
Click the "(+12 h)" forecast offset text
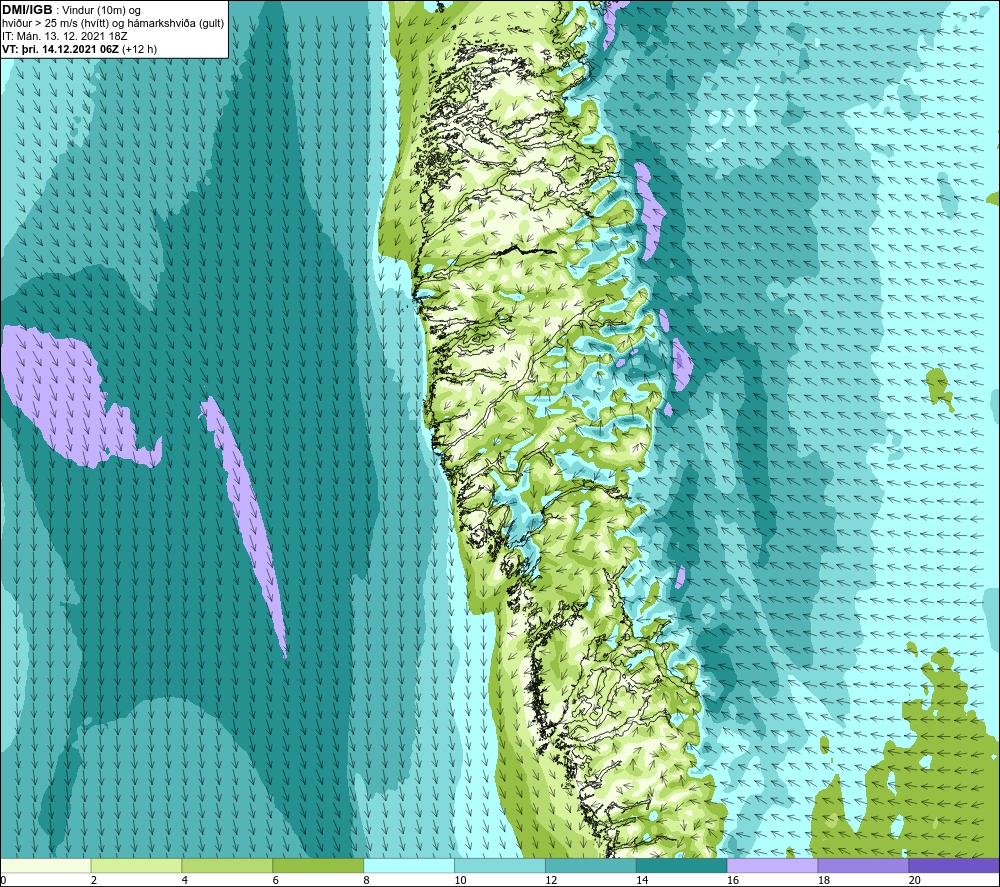[x=140, y=48]
